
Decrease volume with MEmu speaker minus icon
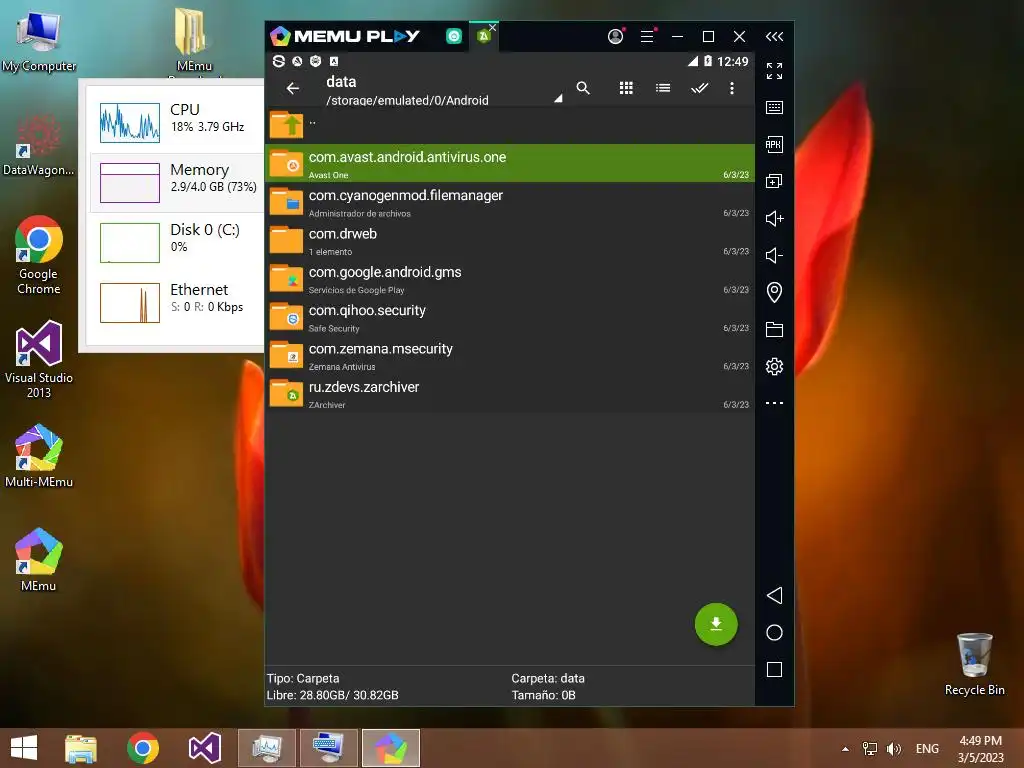[x=774, y=255]
